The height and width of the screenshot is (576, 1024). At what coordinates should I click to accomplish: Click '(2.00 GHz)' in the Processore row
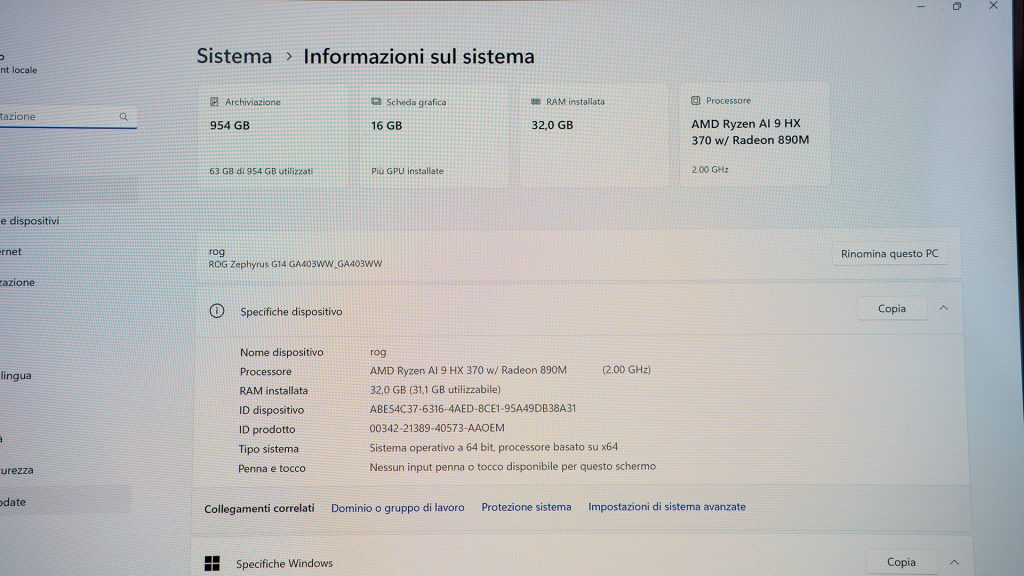pyautogui.click(x=626, y=370)
